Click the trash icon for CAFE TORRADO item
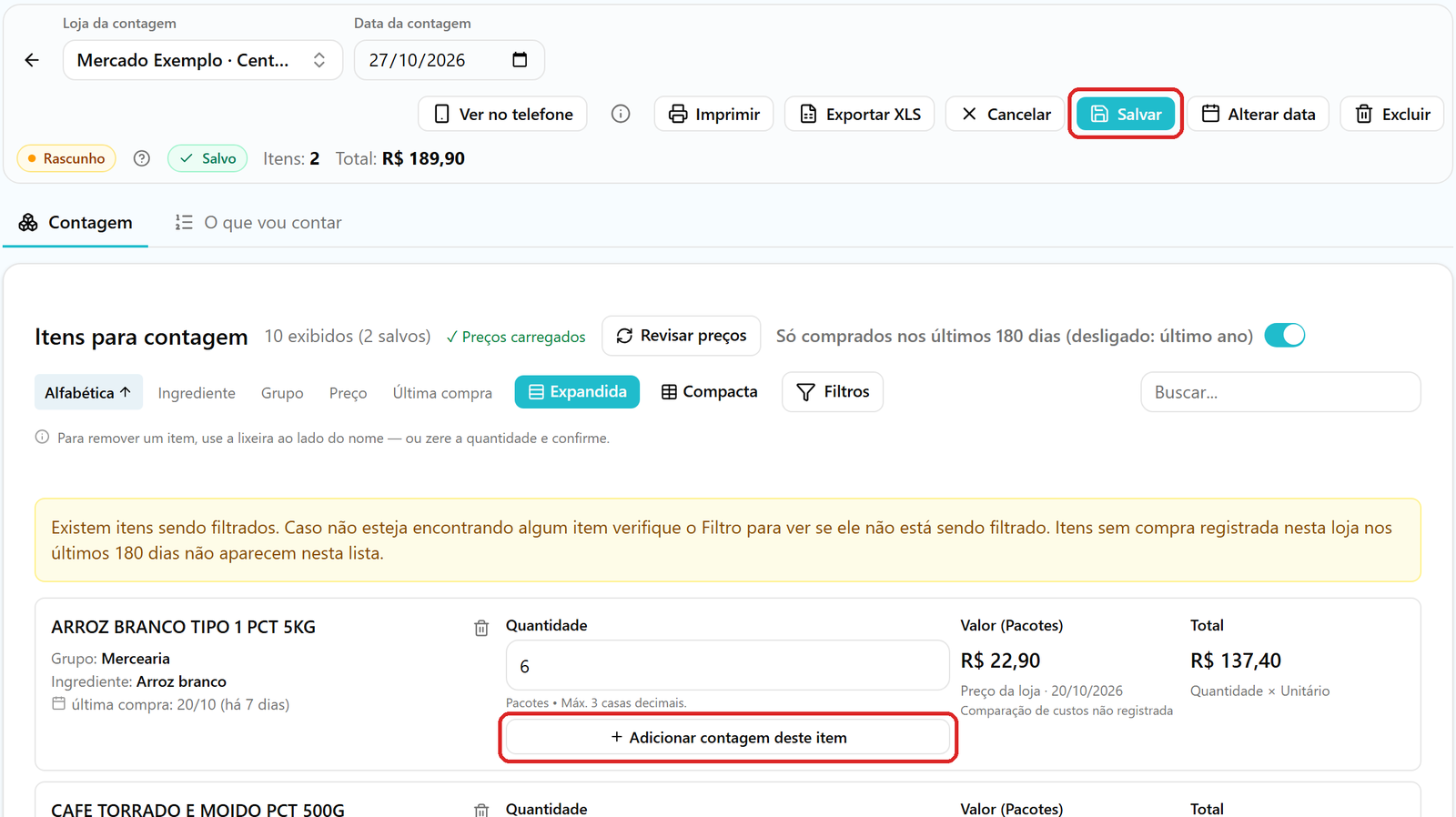The height and width of the screenshot is (817, 1456). [481, 810]
